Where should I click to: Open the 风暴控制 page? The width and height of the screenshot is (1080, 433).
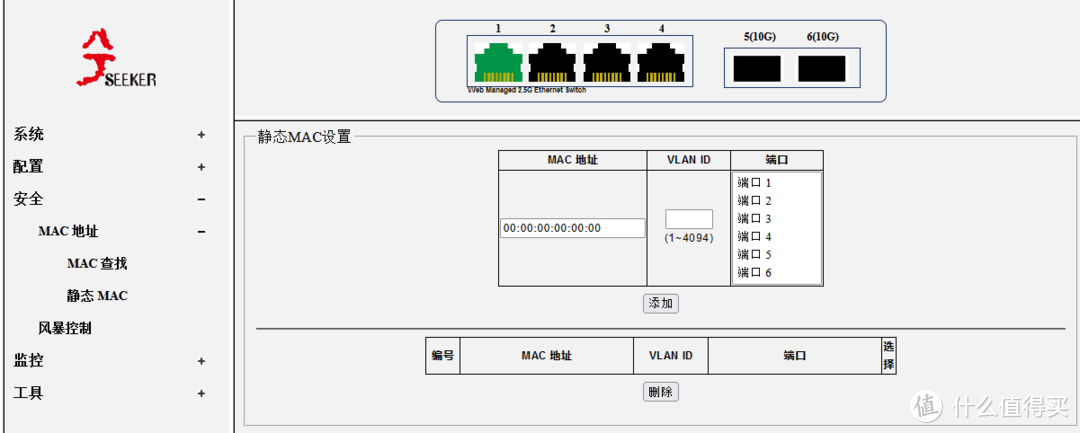[65, 328]
